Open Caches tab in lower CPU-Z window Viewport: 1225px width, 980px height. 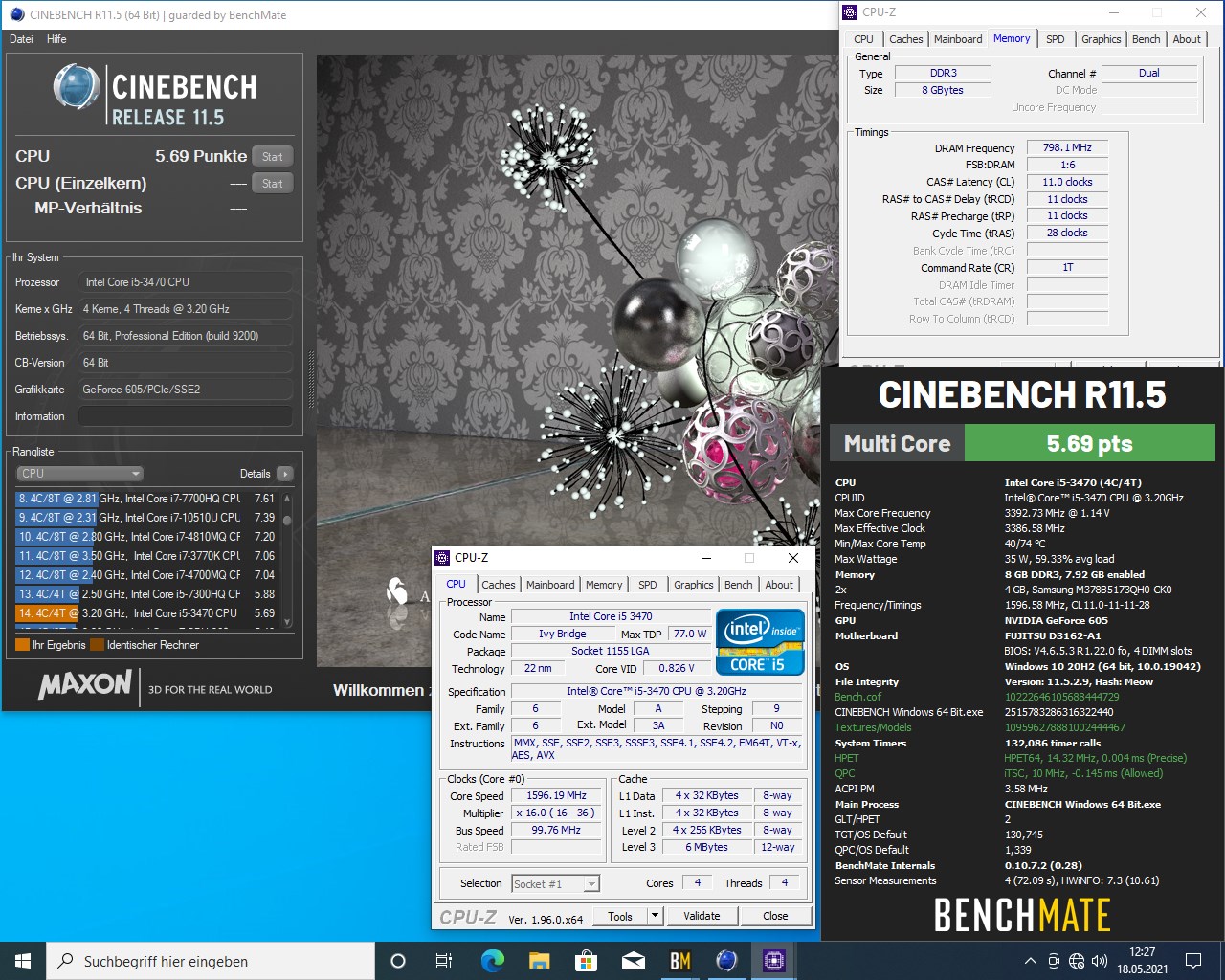(498, 585)
